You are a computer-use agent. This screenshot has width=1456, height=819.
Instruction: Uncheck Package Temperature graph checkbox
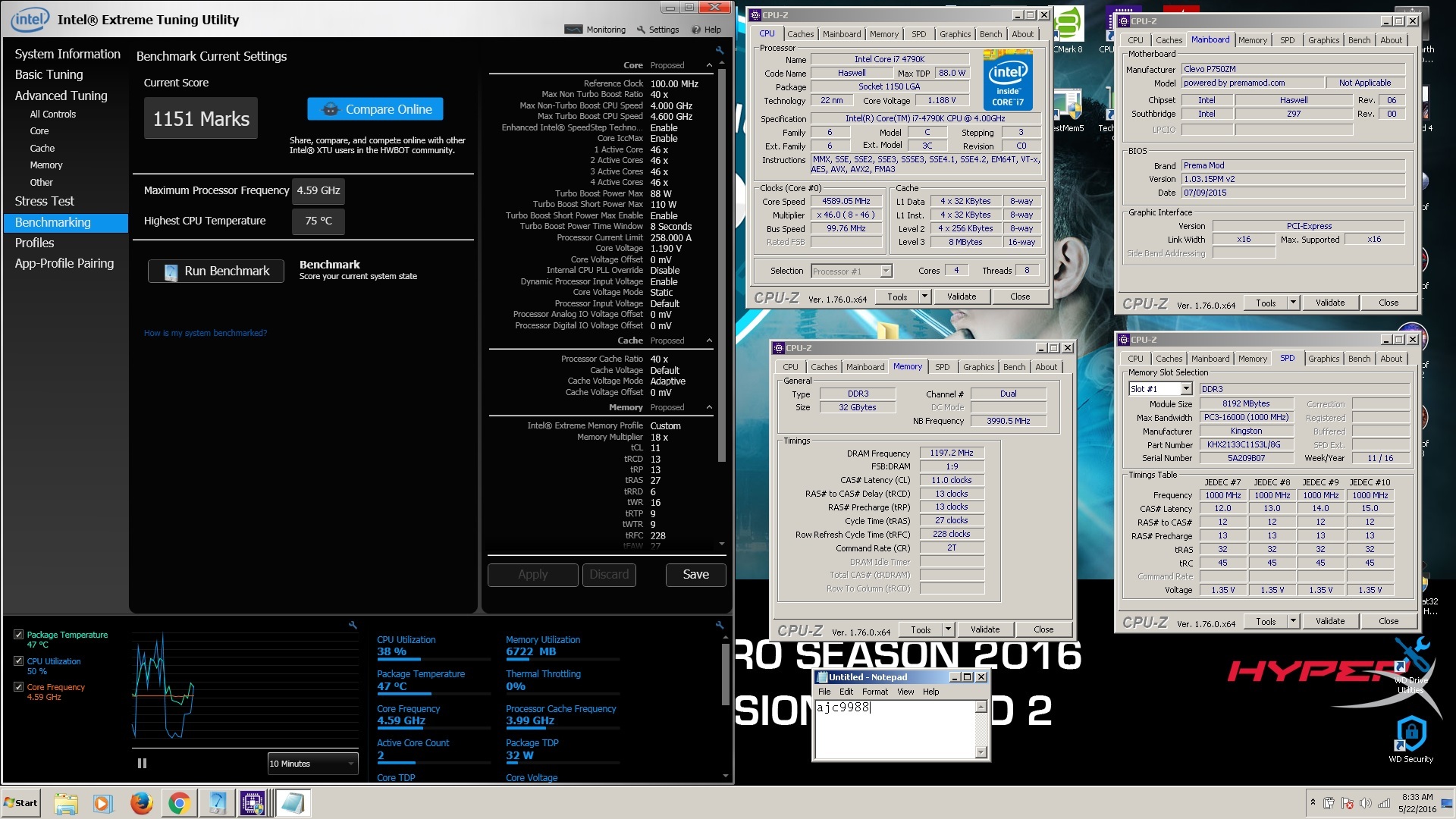click(19, 635)
